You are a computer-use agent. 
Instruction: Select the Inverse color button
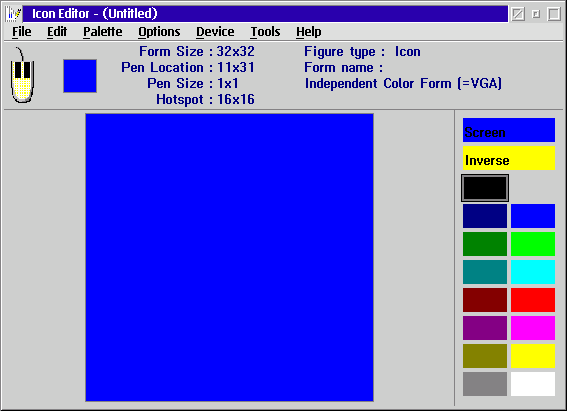pyautogui.click(x=509, y=158)
